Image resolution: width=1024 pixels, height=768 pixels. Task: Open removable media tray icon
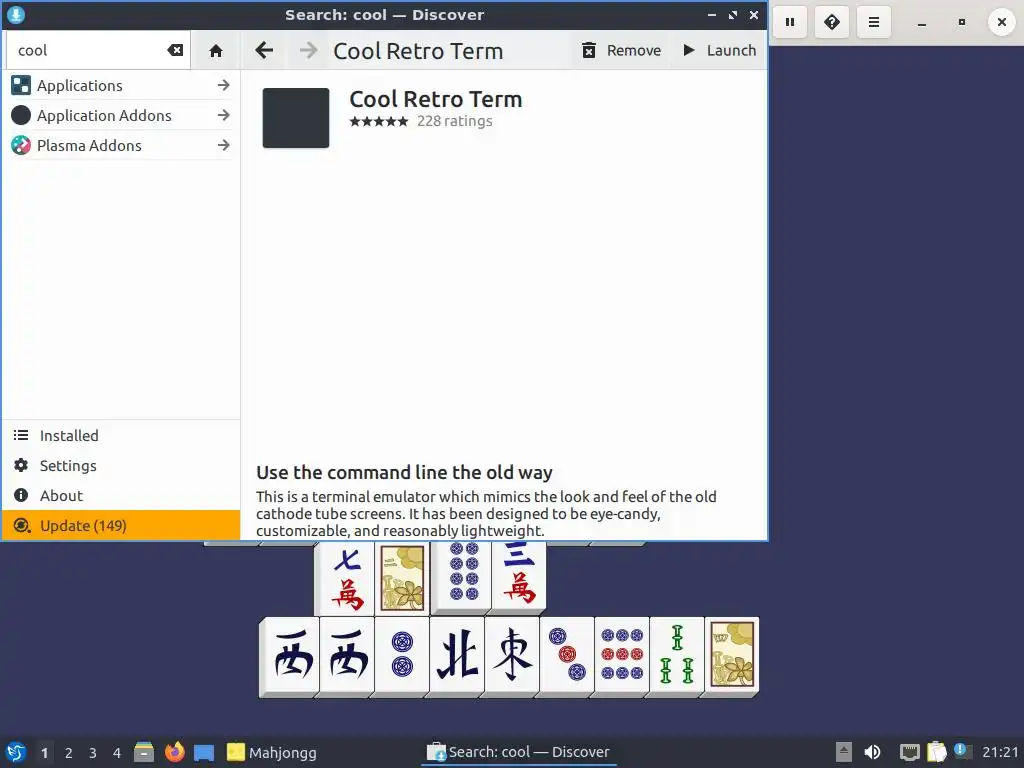844,752
